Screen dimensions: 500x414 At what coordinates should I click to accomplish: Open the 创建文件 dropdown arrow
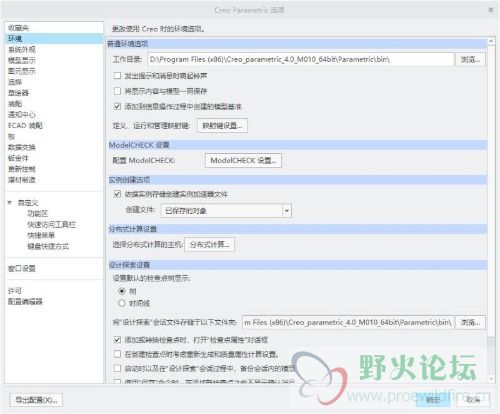287,211
